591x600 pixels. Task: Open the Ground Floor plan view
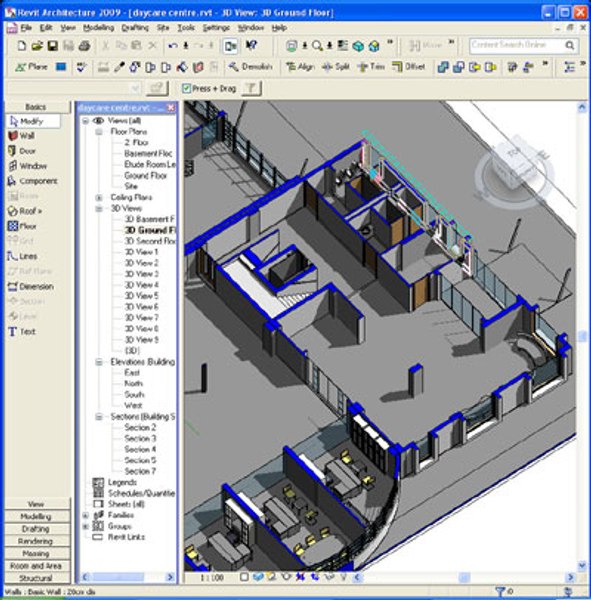[x=145, y=176]
